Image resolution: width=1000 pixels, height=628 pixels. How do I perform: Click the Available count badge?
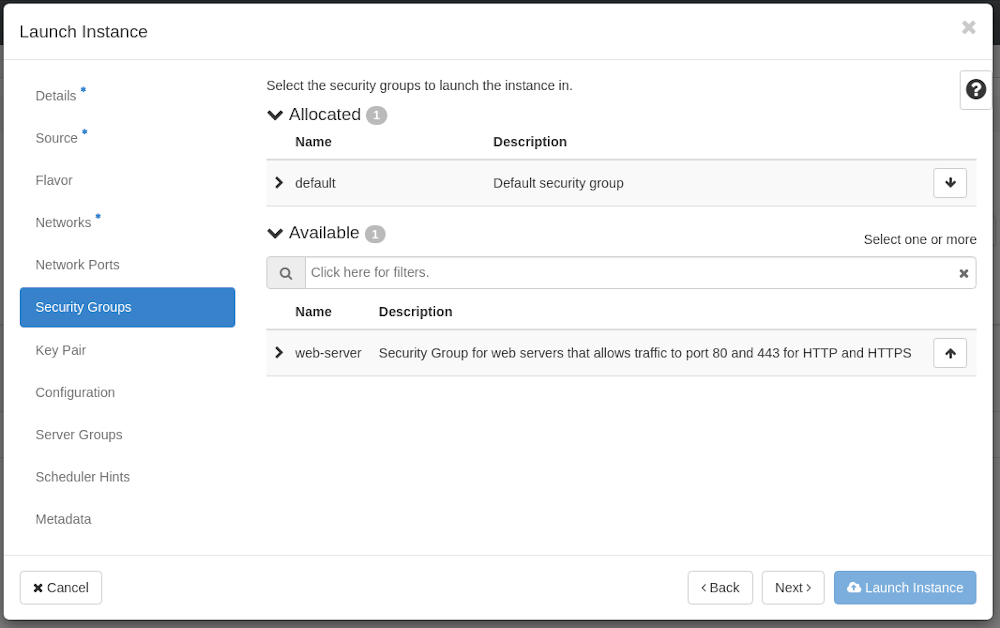375,234
